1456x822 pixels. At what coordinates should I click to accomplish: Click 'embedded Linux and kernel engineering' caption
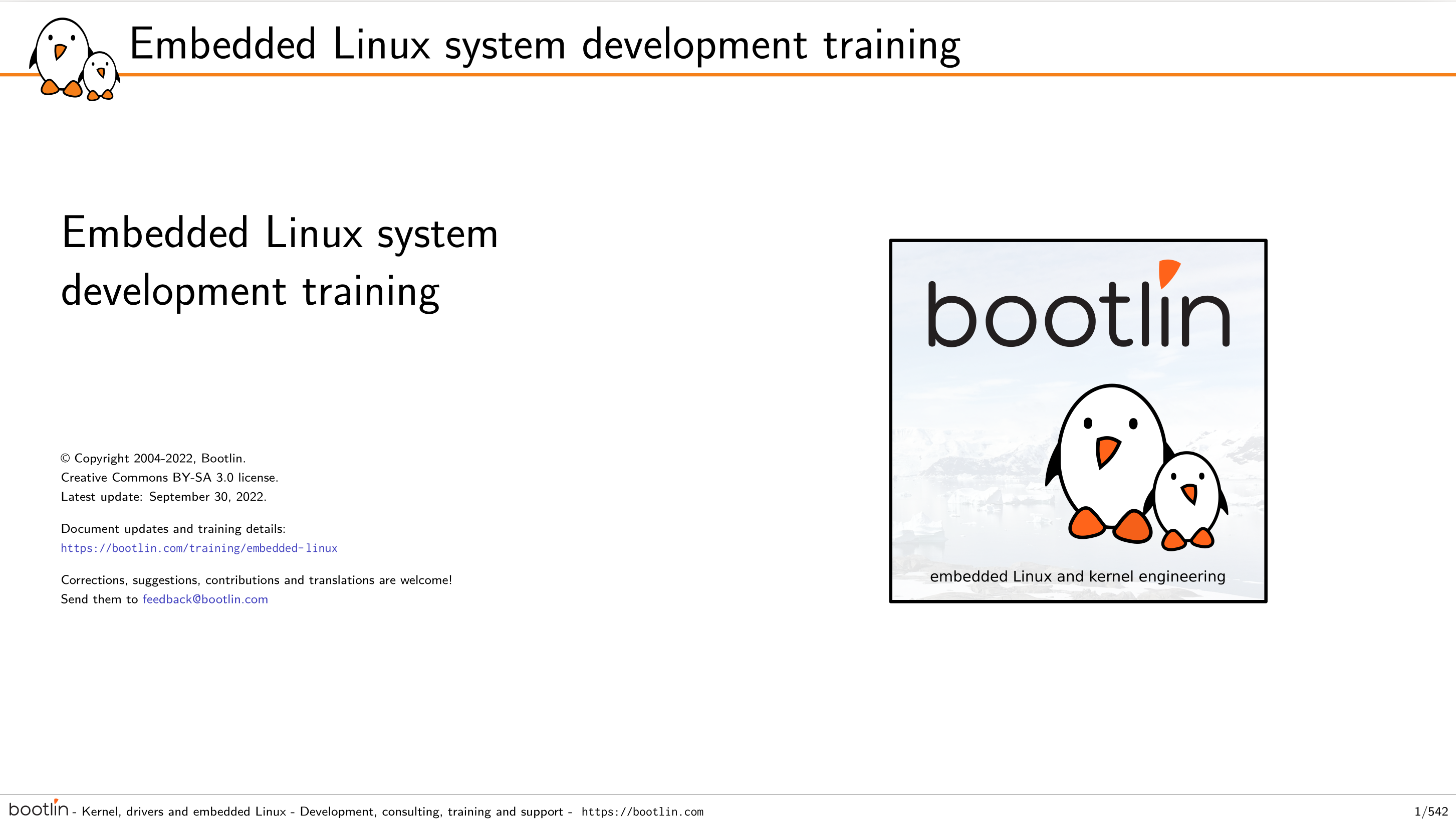click(x=1077, y=576)
